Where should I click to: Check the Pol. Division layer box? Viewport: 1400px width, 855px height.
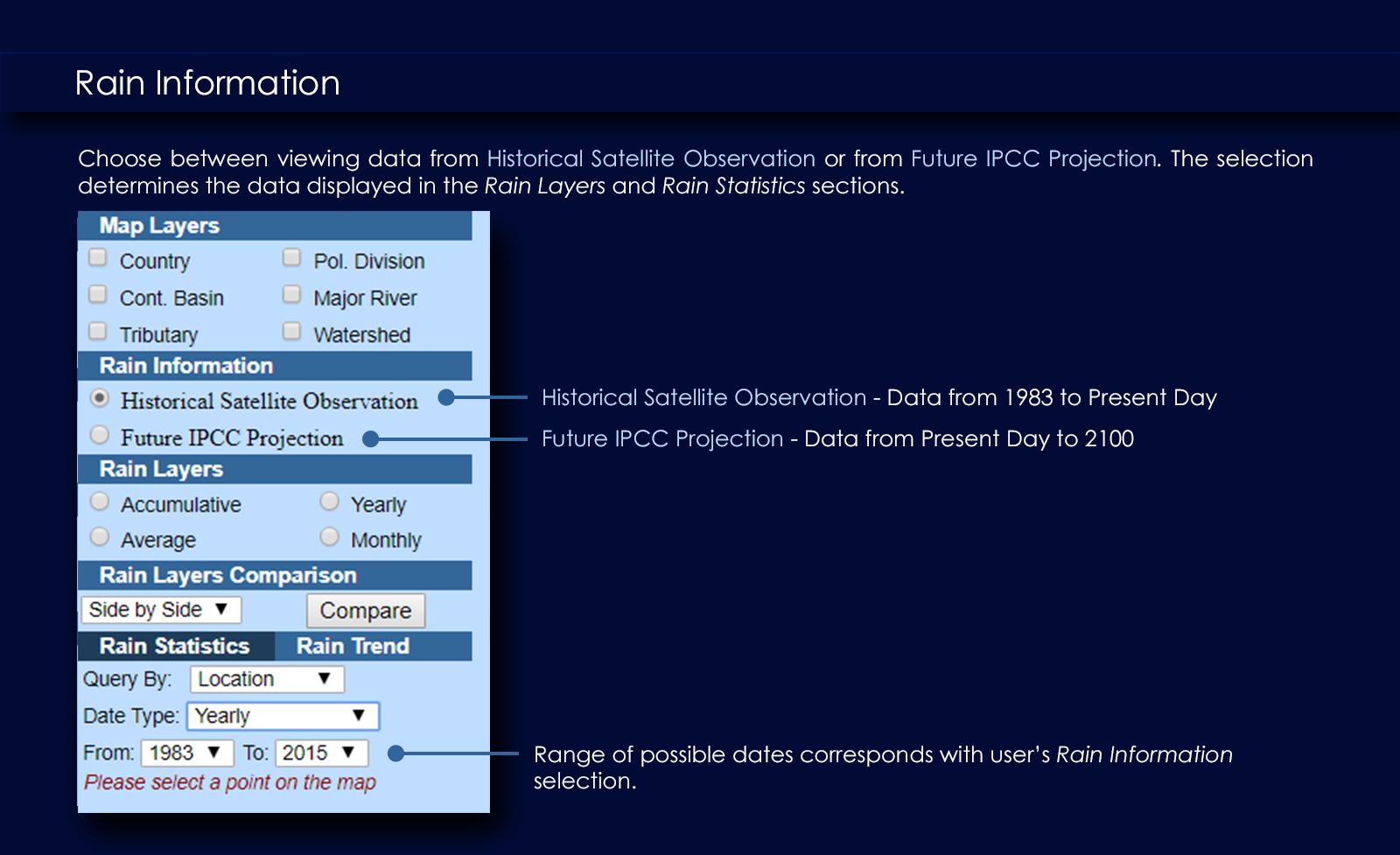click(x=291, y=258)
